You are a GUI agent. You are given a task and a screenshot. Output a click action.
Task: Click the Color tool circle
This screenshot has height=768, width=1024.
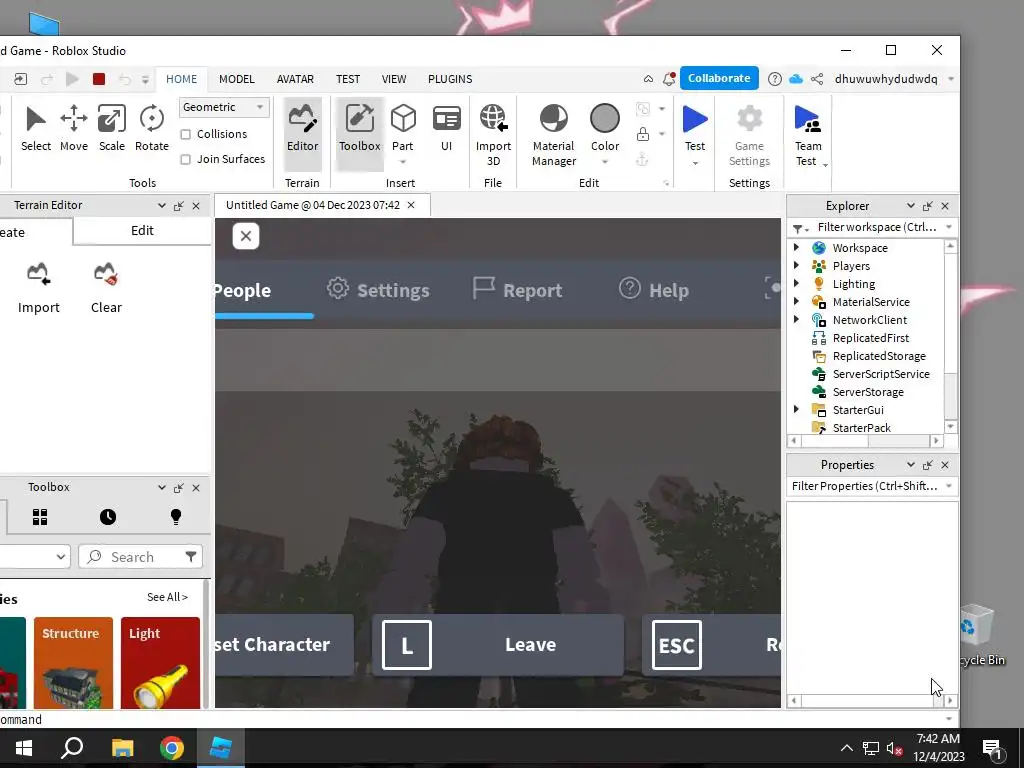pyautogui.click(x=605, y=119)
